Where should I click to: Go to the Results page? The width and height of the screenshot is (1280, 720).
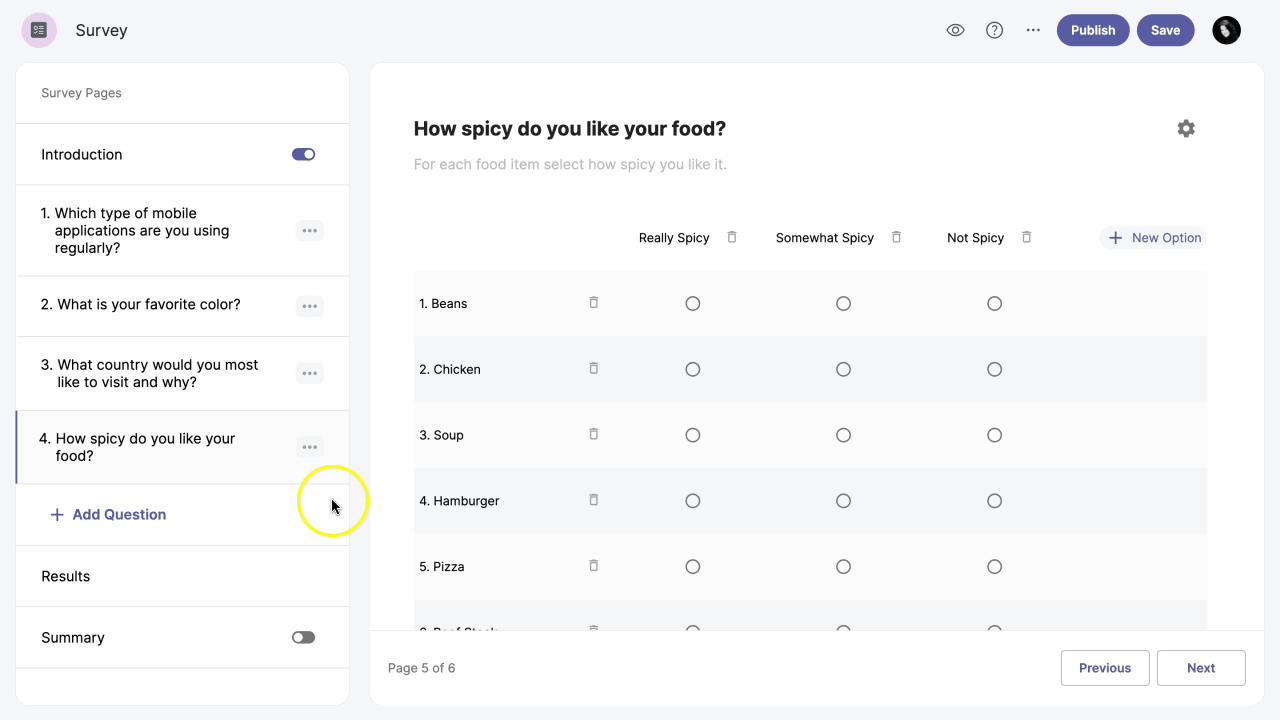tap(66, 576)
